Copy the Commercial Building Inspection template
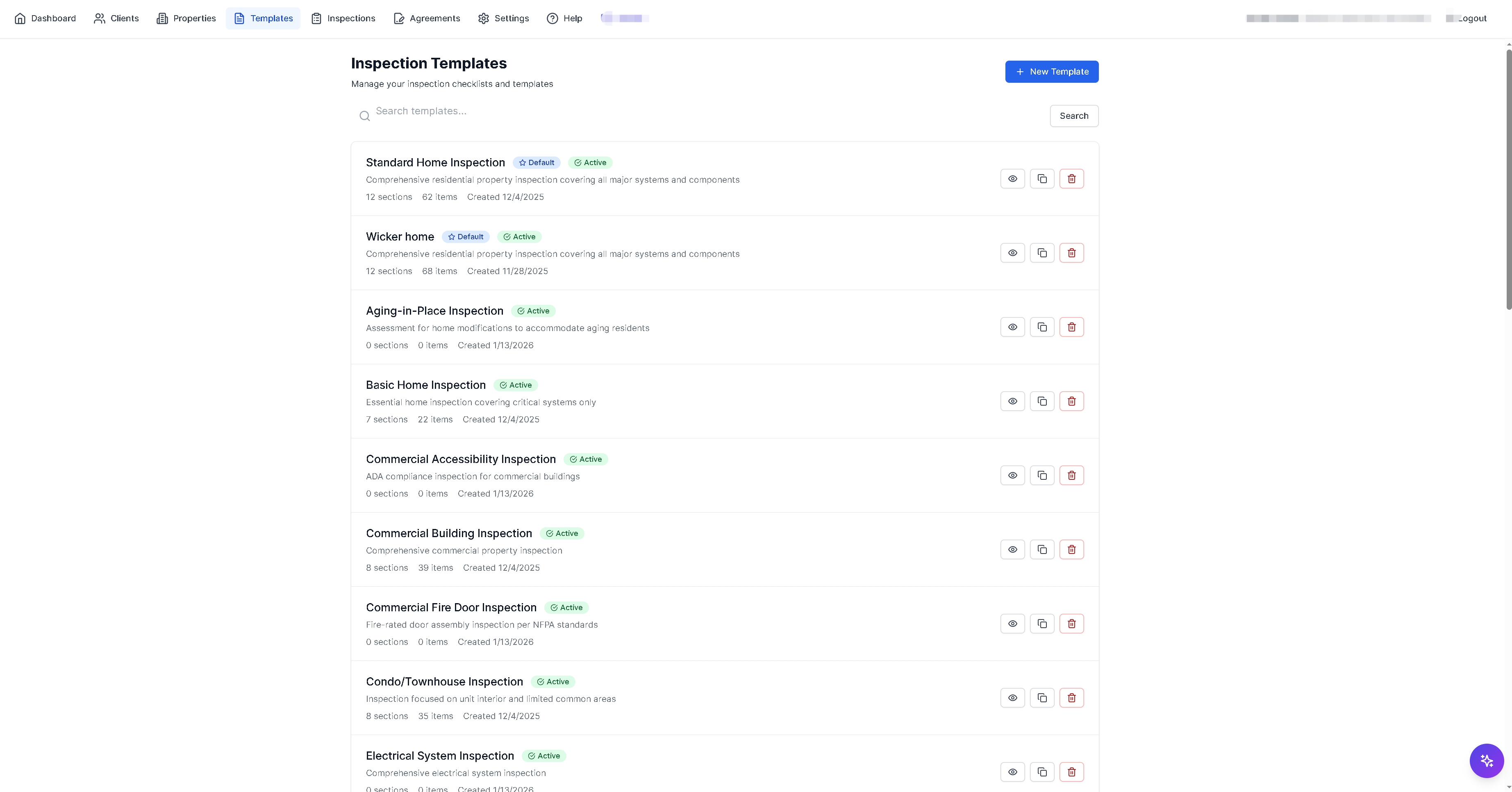The width and height of the screenshot is (1512, 792). [x=1042, y=550]
